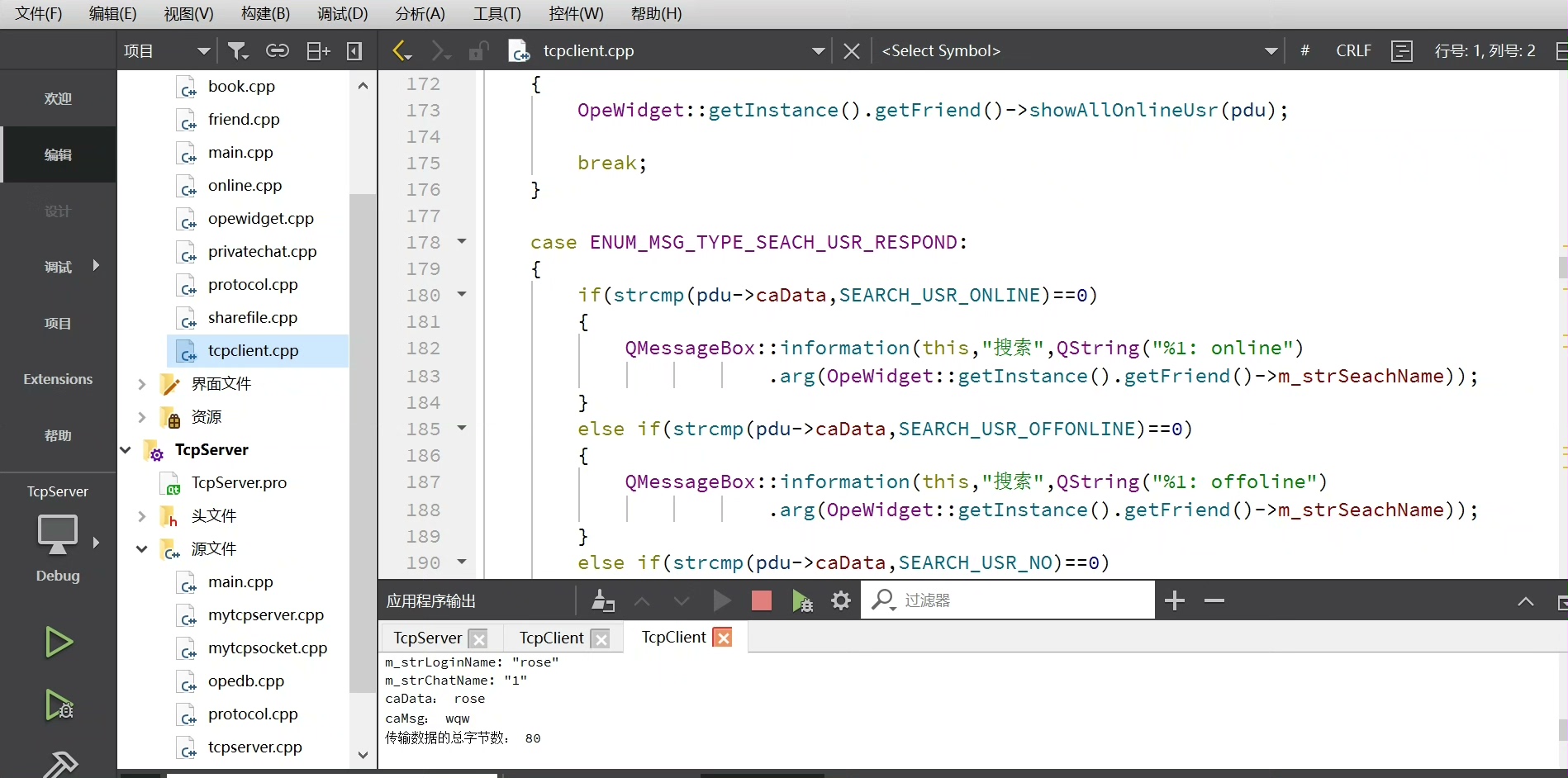Open output pane settings gear
Viewport: 1568px width, 778px height.
click(x=840, y=600)
